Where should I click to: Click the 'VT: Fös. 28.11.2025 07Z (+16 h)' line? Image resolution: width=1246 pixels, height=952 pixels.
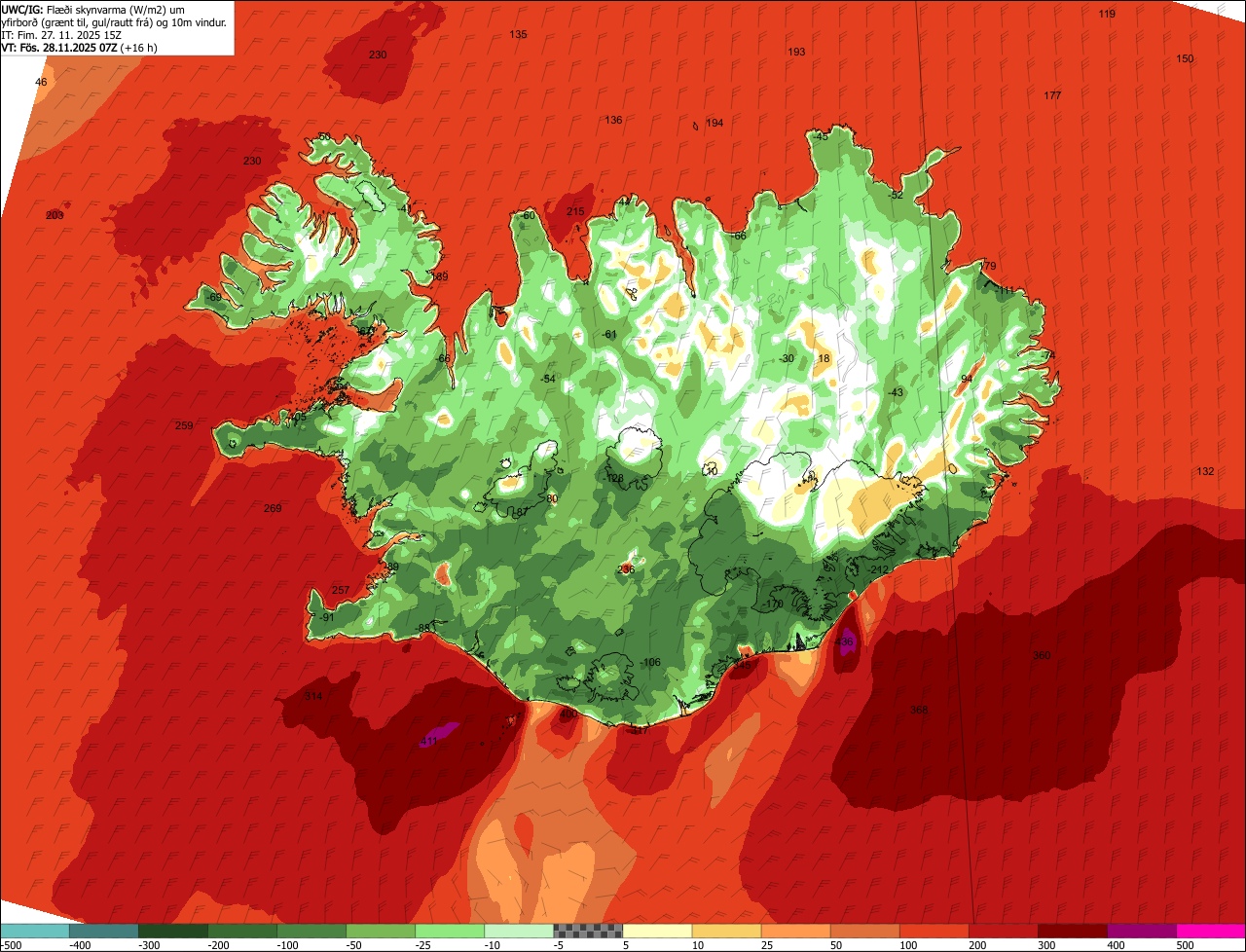80,47
